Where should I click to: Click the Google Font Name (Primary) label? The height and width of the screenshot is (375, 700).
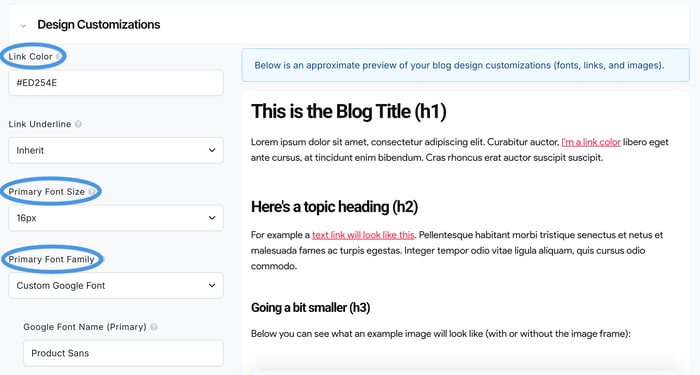[x=85, y=327]
